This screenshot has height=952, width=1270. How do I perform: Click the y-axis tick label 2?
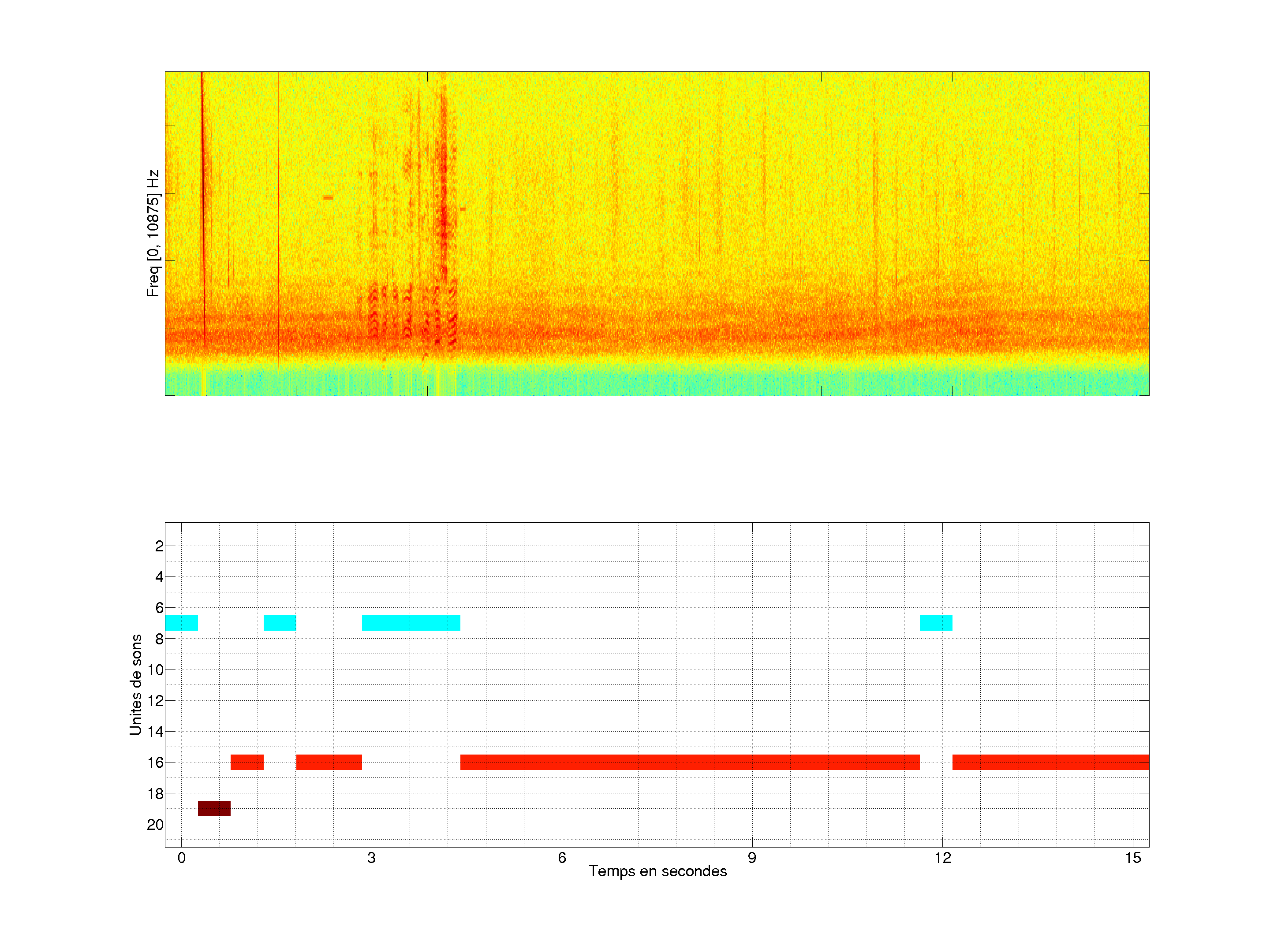pos(159,546)
